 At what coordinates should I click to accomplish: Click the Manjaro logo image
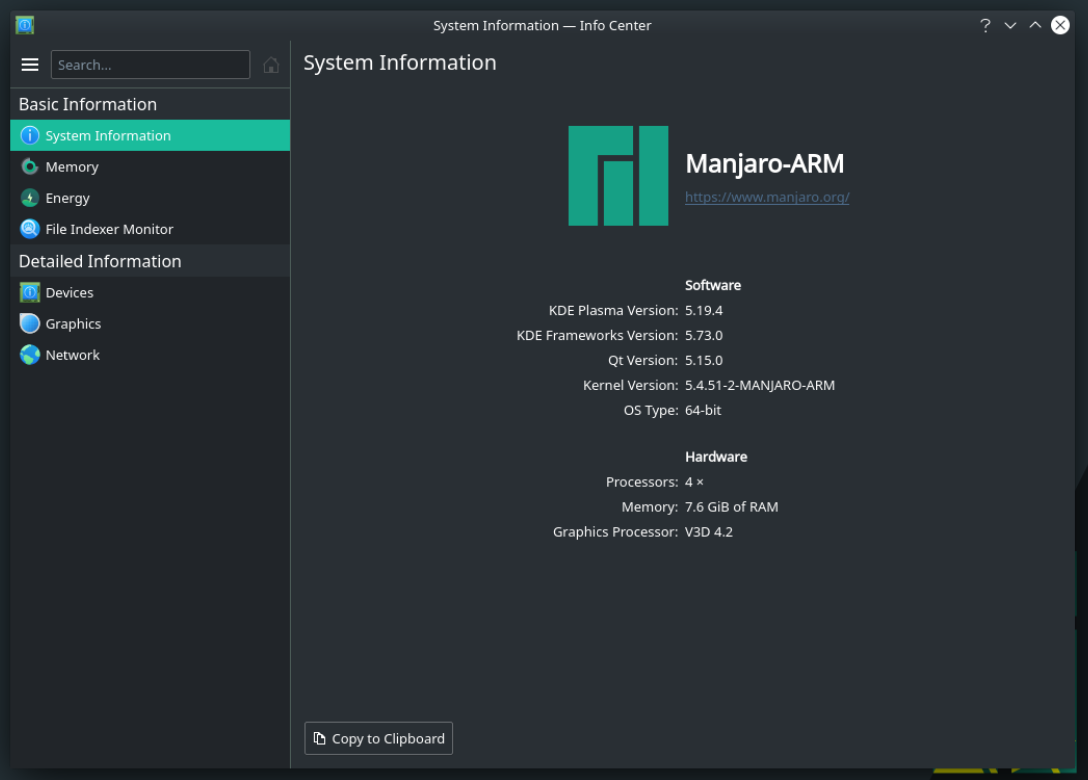(618, 176)
